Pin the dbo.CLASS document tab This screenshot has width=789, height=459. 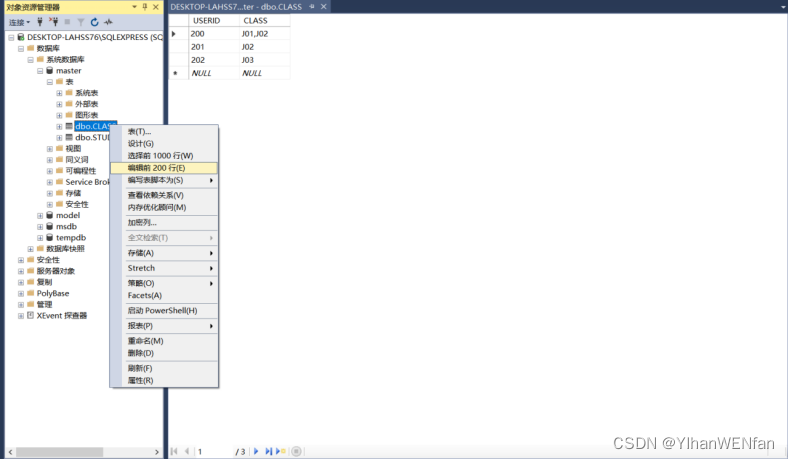[312, 7]
